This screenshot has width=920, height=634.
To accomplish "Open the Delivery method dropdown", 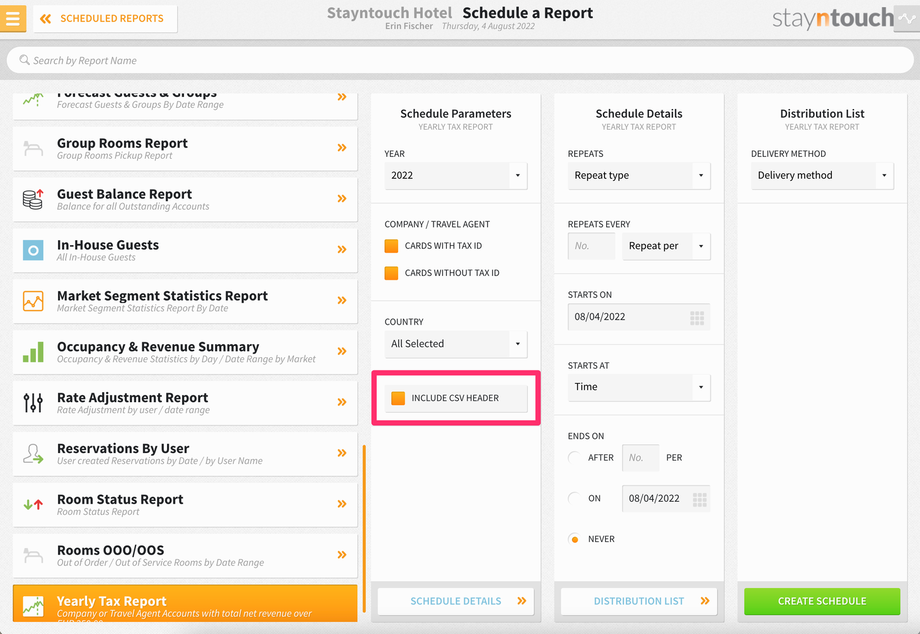I will click(x=822, y=175).
